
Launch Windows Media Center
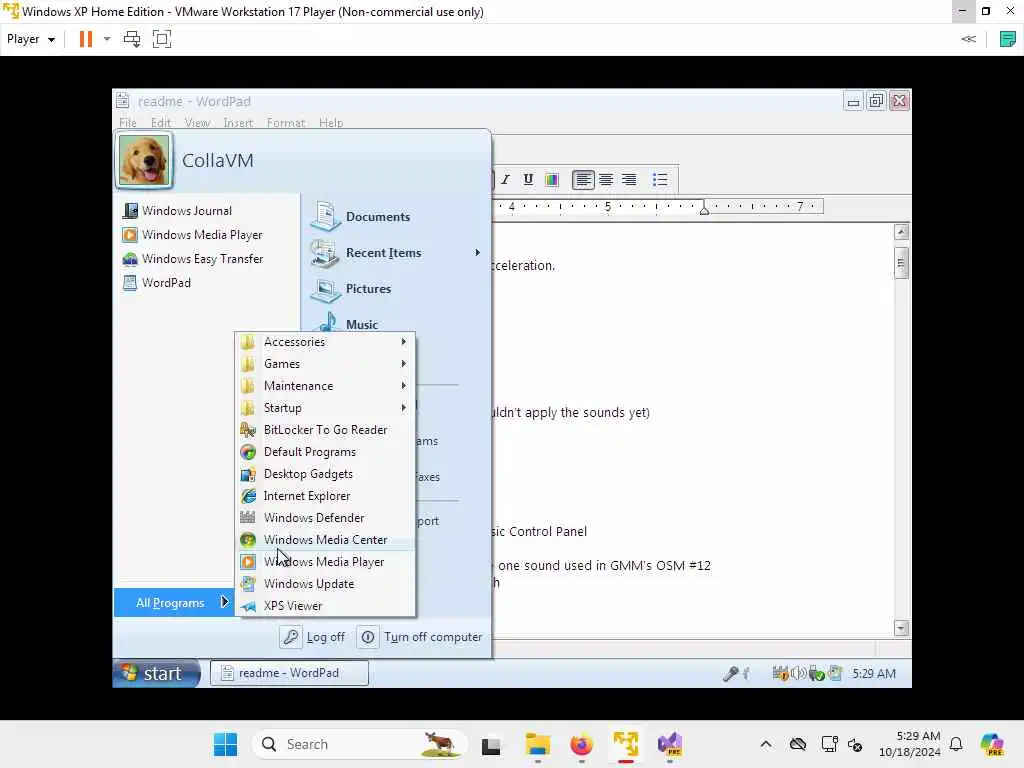[x=325, y=539]
